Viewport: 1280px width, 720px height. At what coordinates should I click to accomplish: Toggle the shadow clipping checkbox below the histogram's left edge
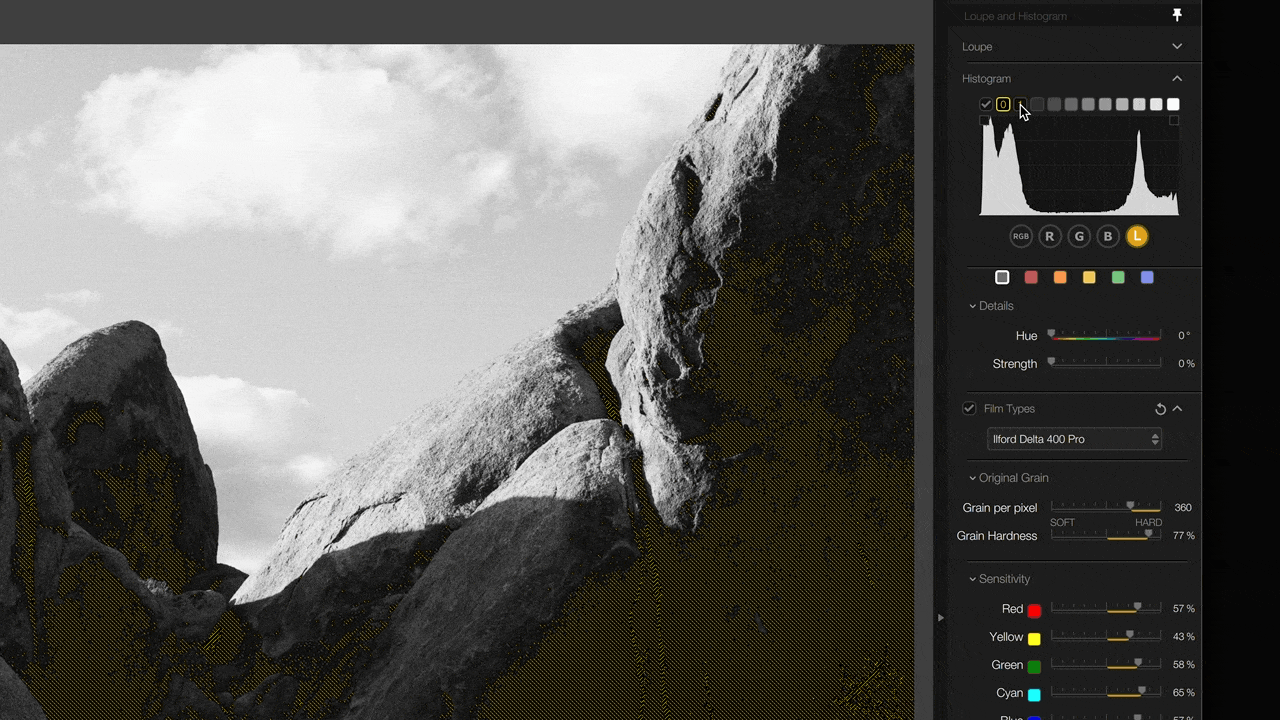[985, 120]
